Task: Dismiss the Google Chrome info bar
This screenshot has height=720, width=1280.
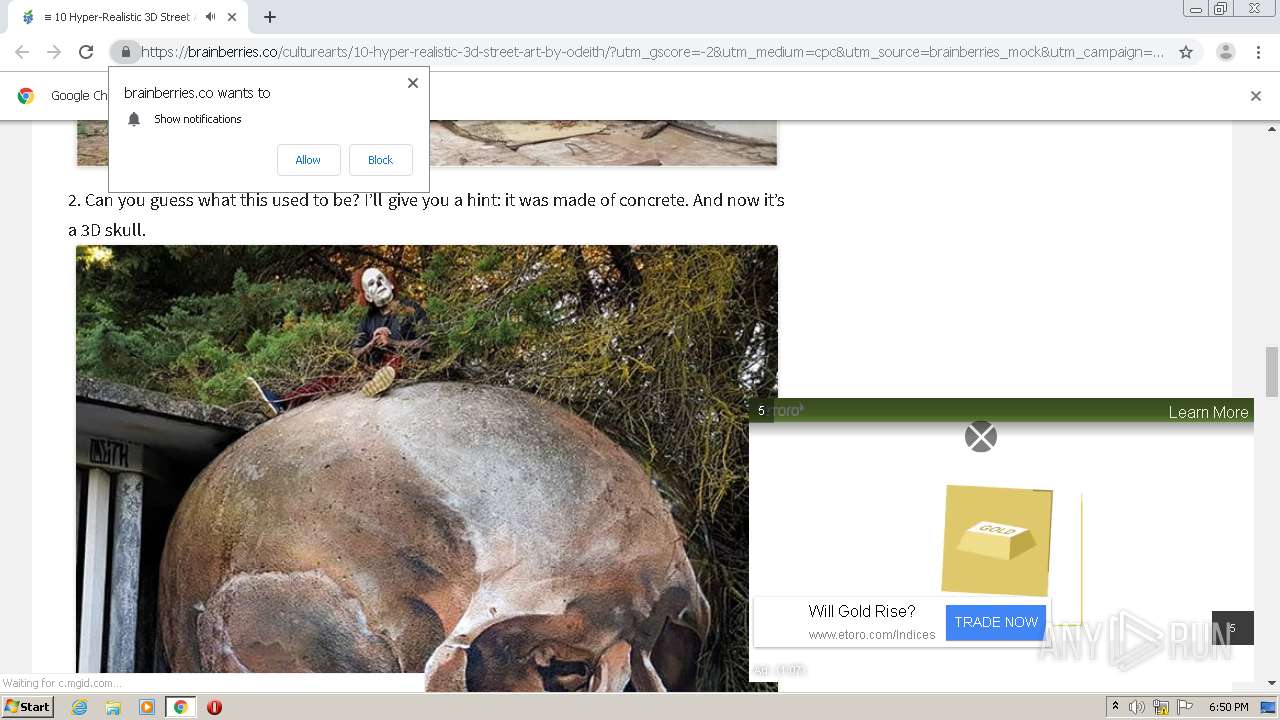Action: point(1256,96)
